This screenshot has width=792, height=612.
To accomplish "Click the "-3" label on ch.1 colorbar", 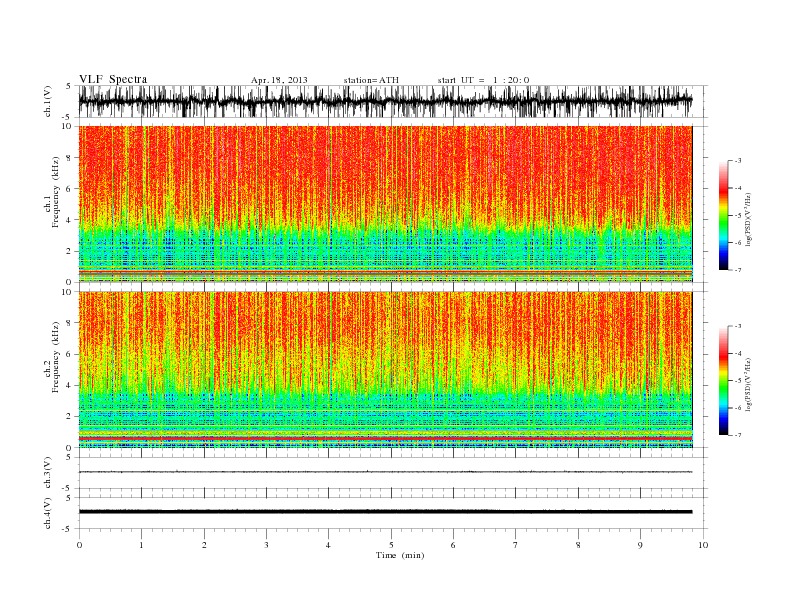I will 738,161.
